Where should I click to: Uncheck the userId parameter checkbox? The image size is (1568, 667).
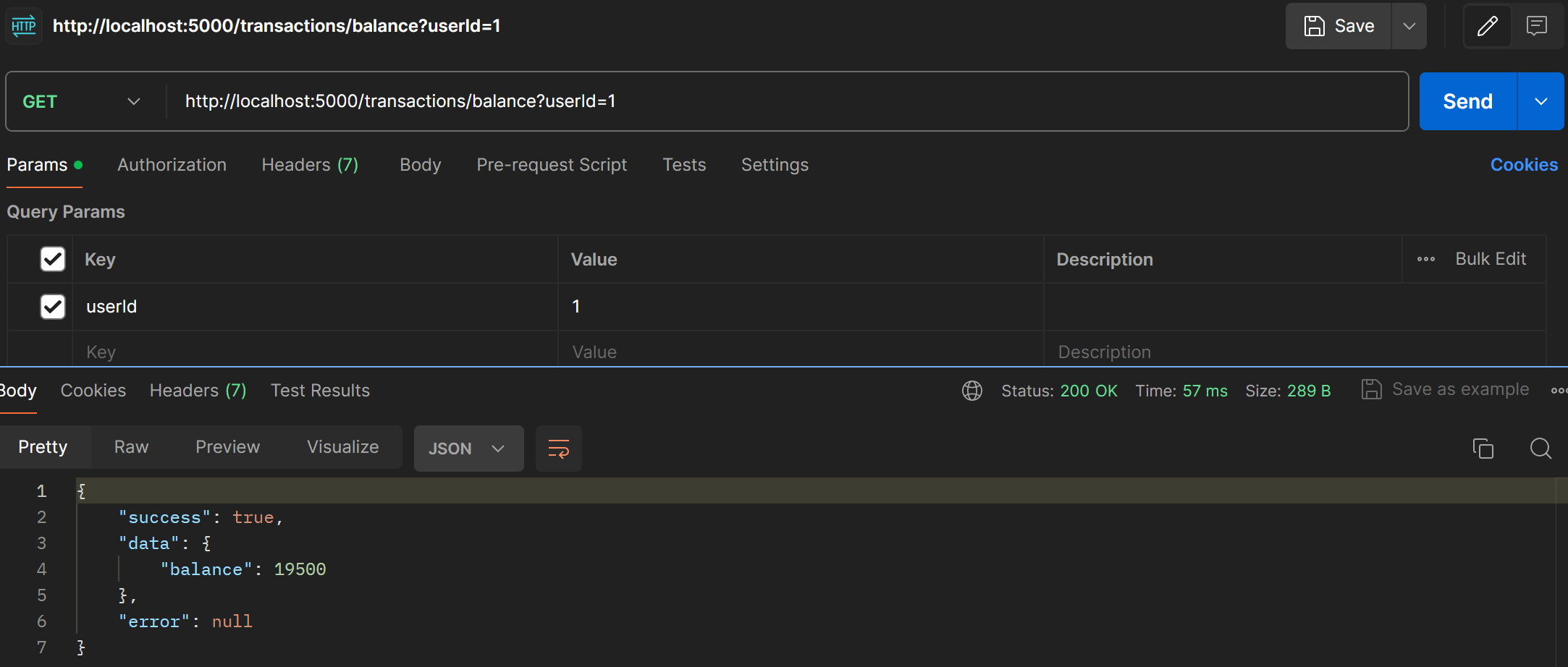(x=53, y=307)
